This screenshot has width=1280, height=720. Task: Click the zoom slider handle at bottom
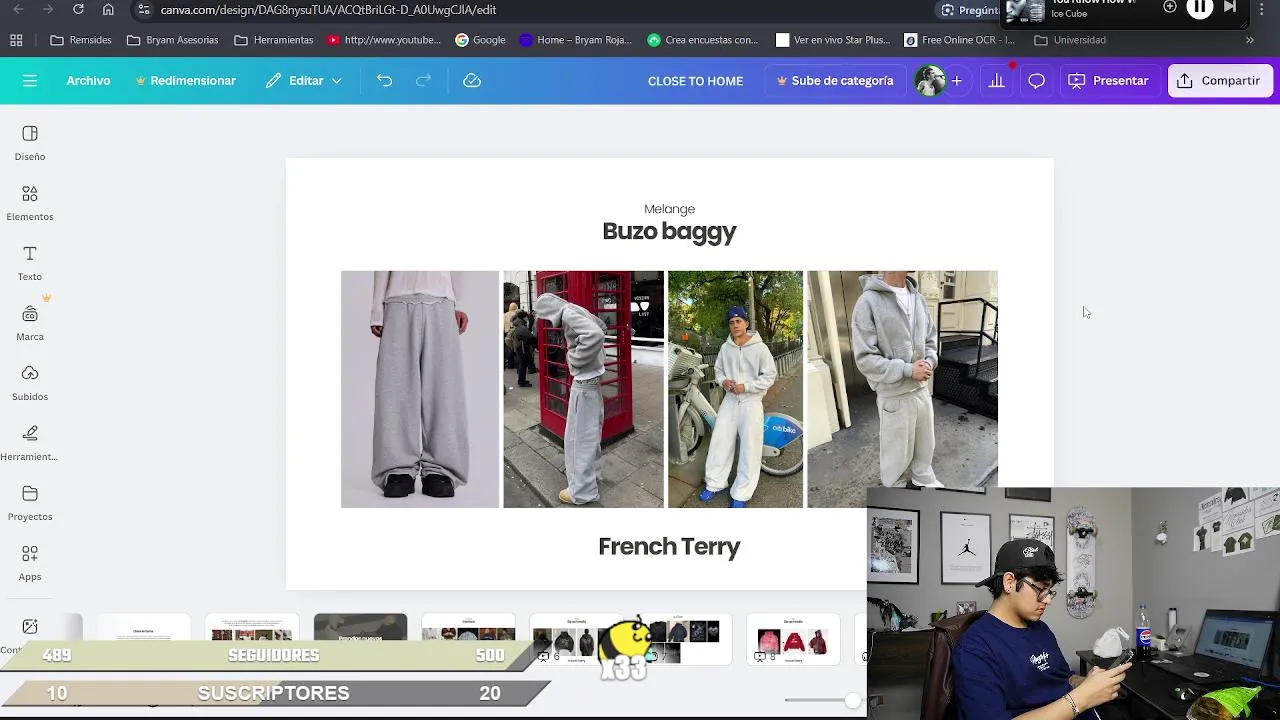point(852,700)
